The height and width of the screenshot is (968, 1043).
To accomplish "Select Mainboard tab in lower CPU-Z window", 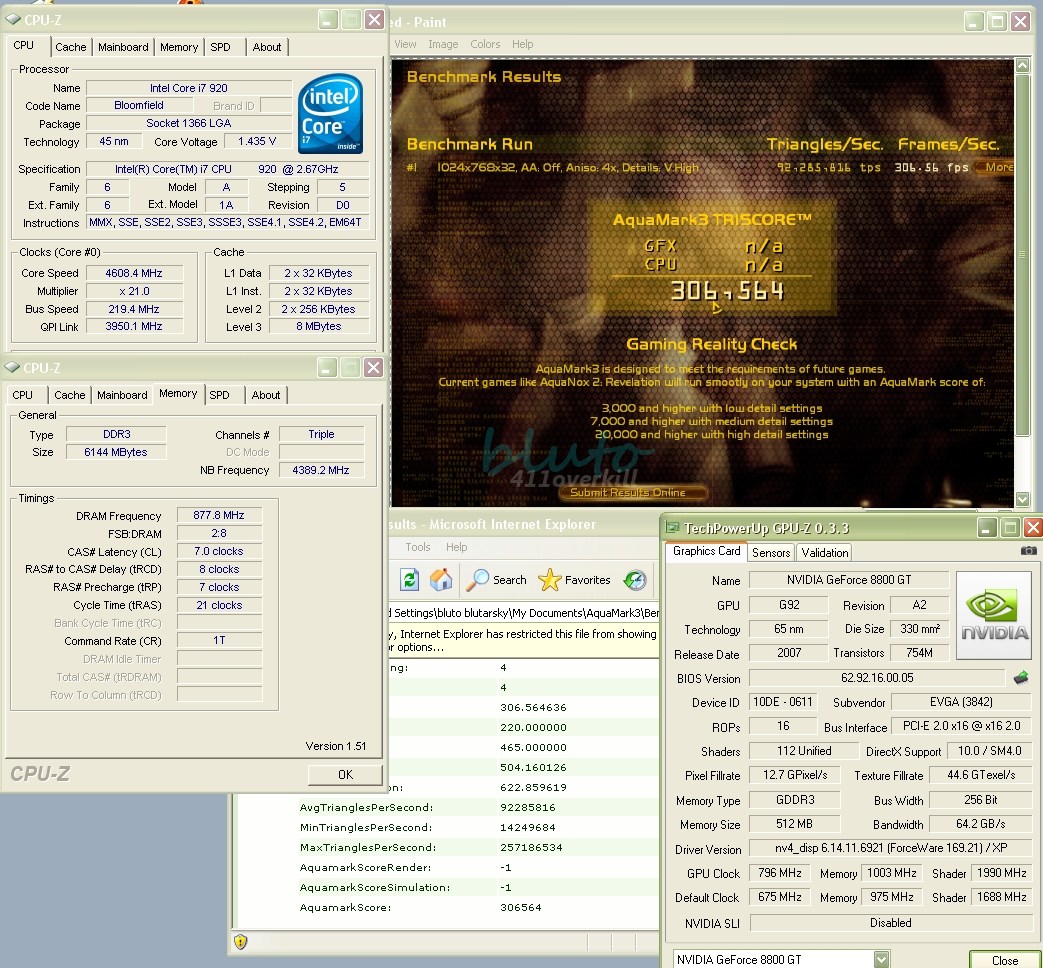I will pyautogui.click(x=122, y=395).
